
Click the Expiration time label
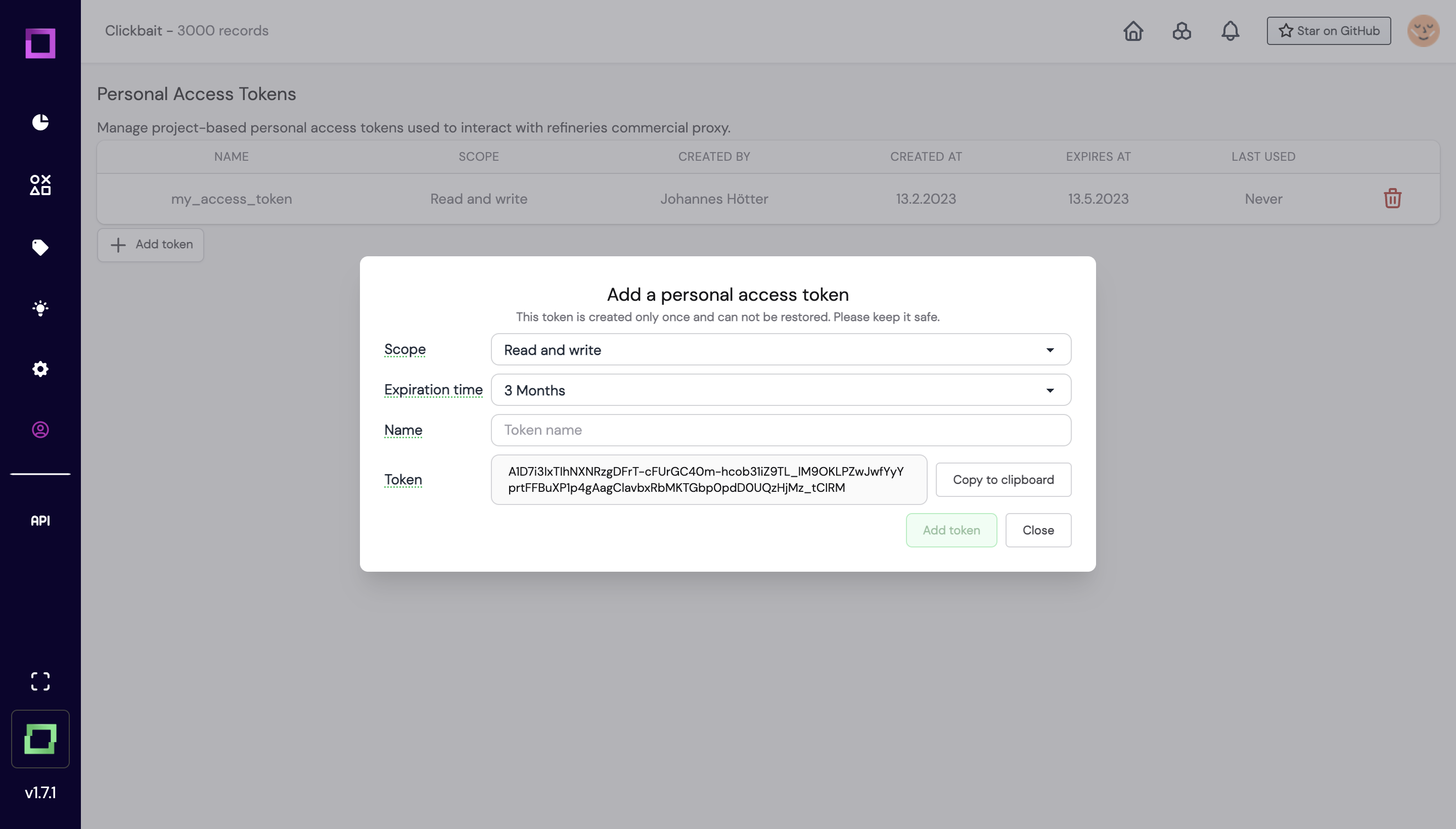(x=433, y=390)
